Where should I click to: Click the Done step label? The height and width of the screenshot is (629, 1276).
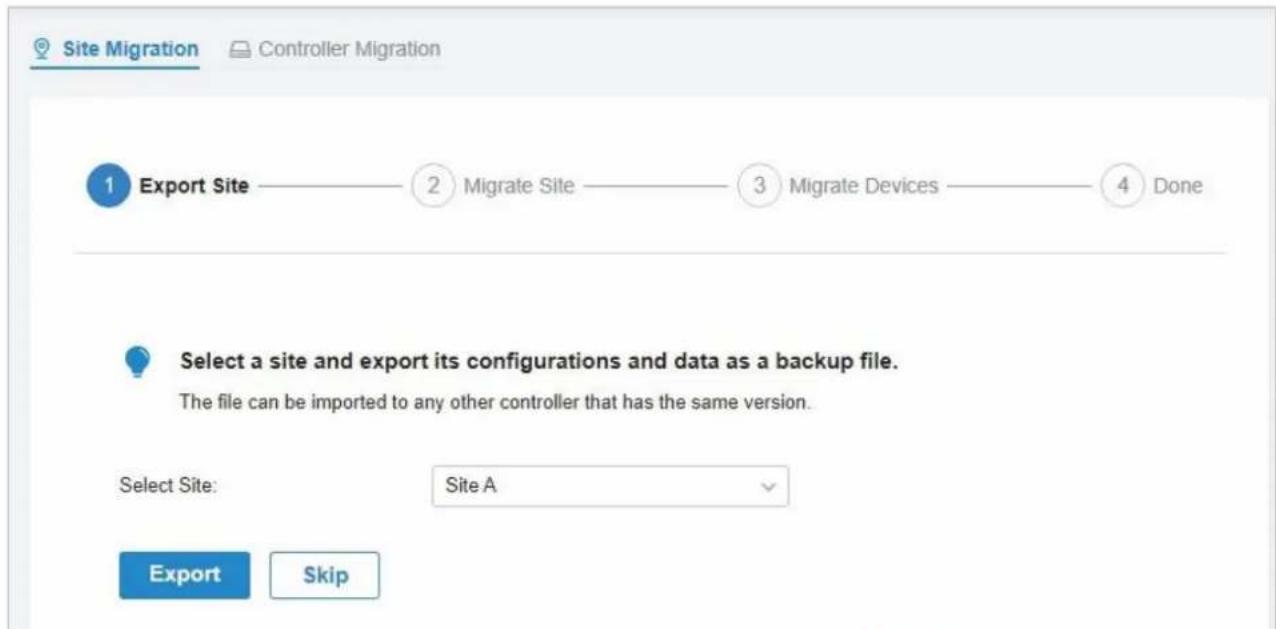click(1178, 186)
